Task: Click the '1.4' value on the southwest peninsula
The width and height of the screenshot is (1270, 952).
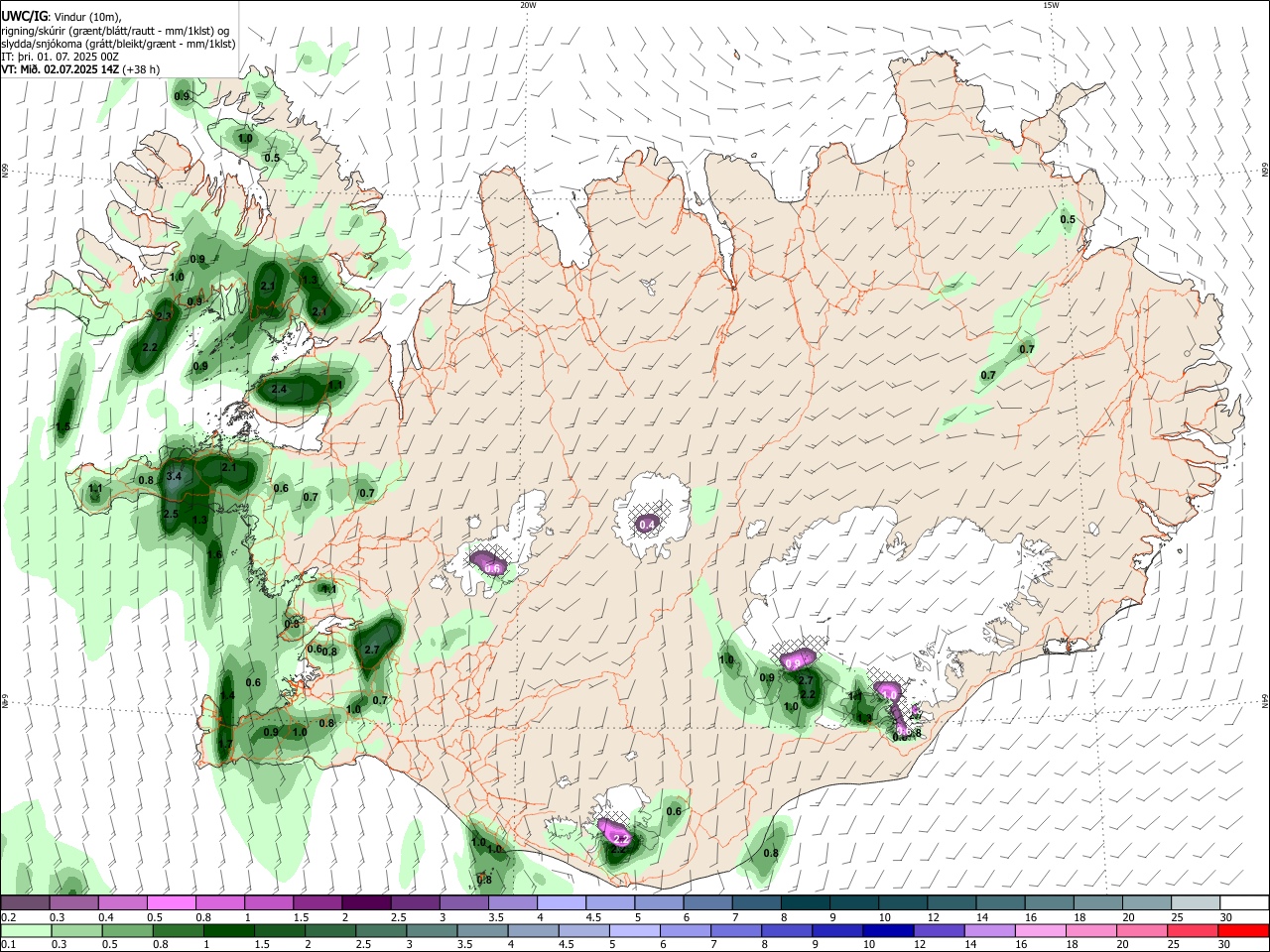Action: (227, 696)
